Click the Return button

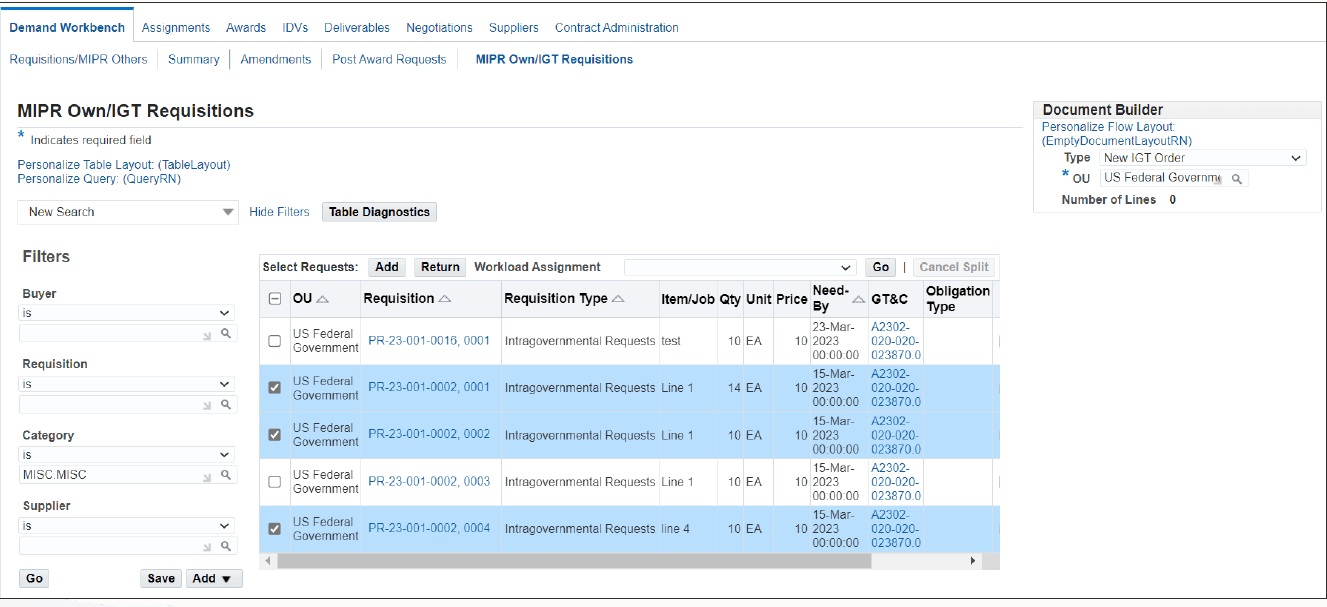pyautogui.click(x=440, y=267)
